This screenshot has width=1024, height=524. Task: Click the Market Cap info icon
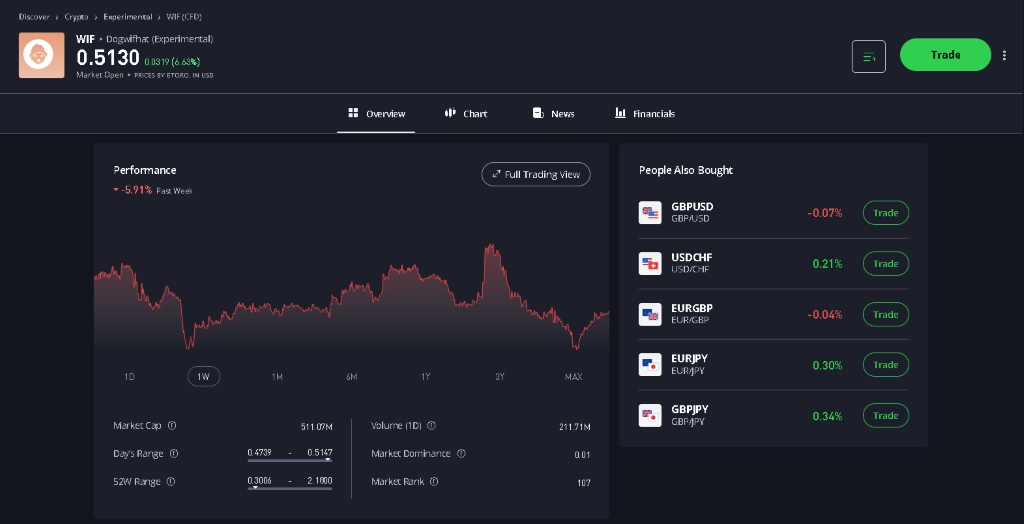click(172, 426)
